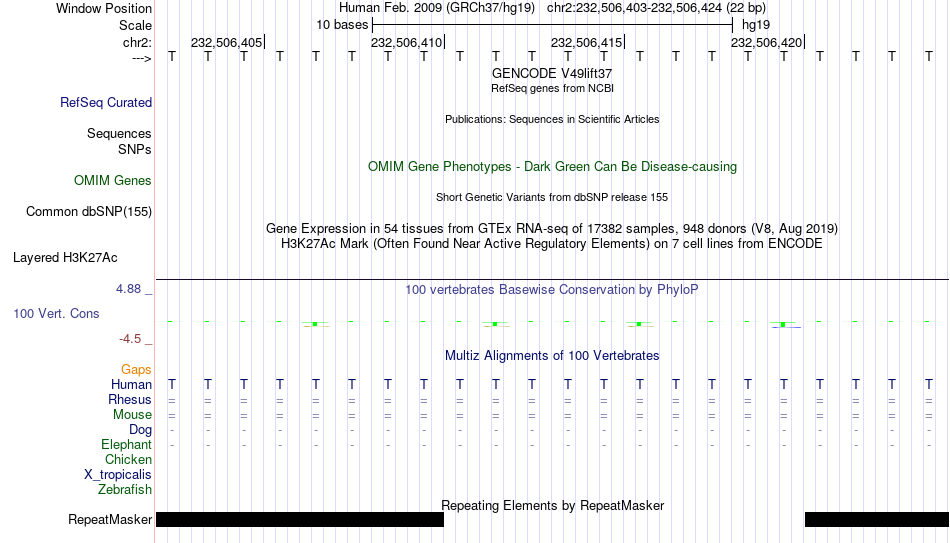The width and height of the screenshot is (950, 543).
Task: Click the OMIM Gene Phenotypes track title
Action: [x=552, y=167]
